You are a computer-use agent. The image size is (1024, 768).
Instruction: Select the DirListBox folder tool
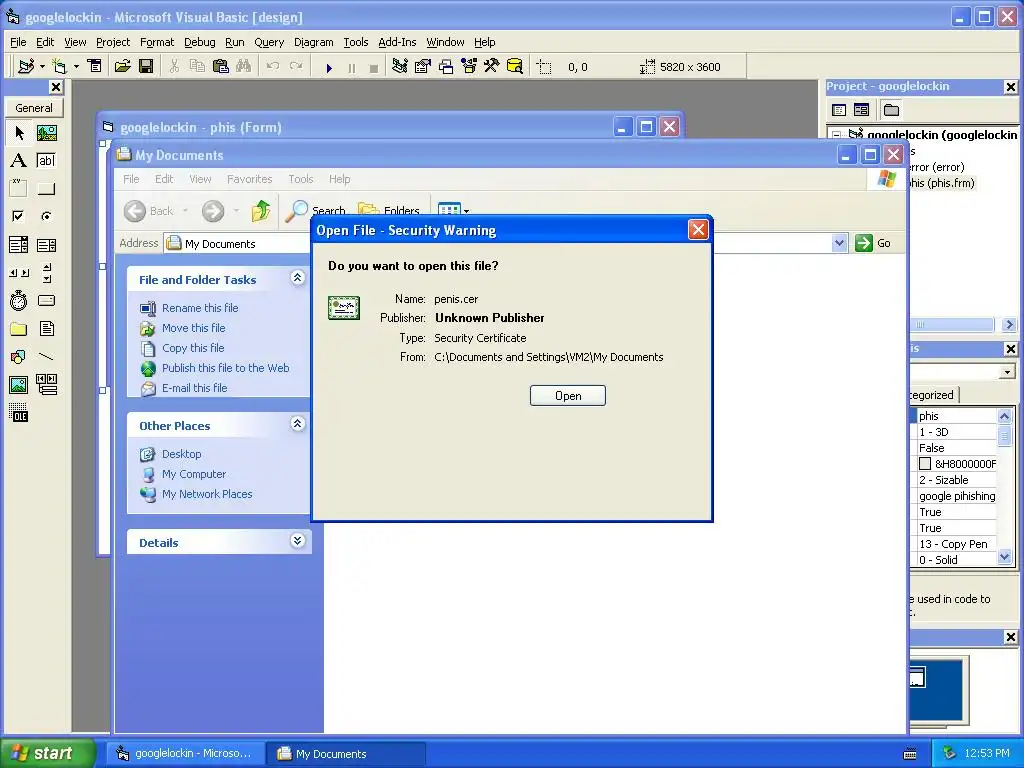tap(19, 328)
